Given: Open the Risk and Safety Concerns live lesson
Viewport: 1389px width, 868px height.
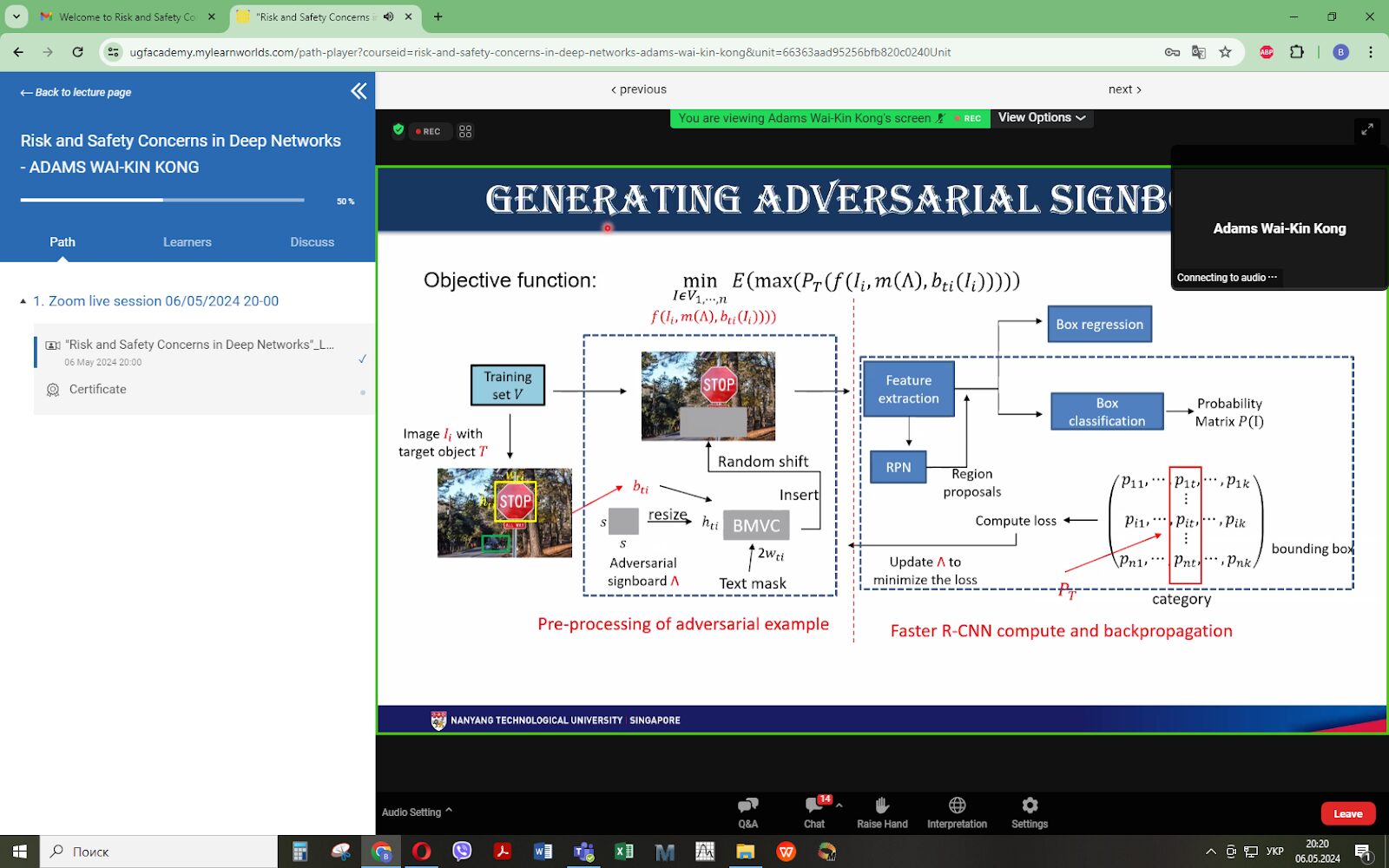Looking at the screenshot, I should (204, 352).
